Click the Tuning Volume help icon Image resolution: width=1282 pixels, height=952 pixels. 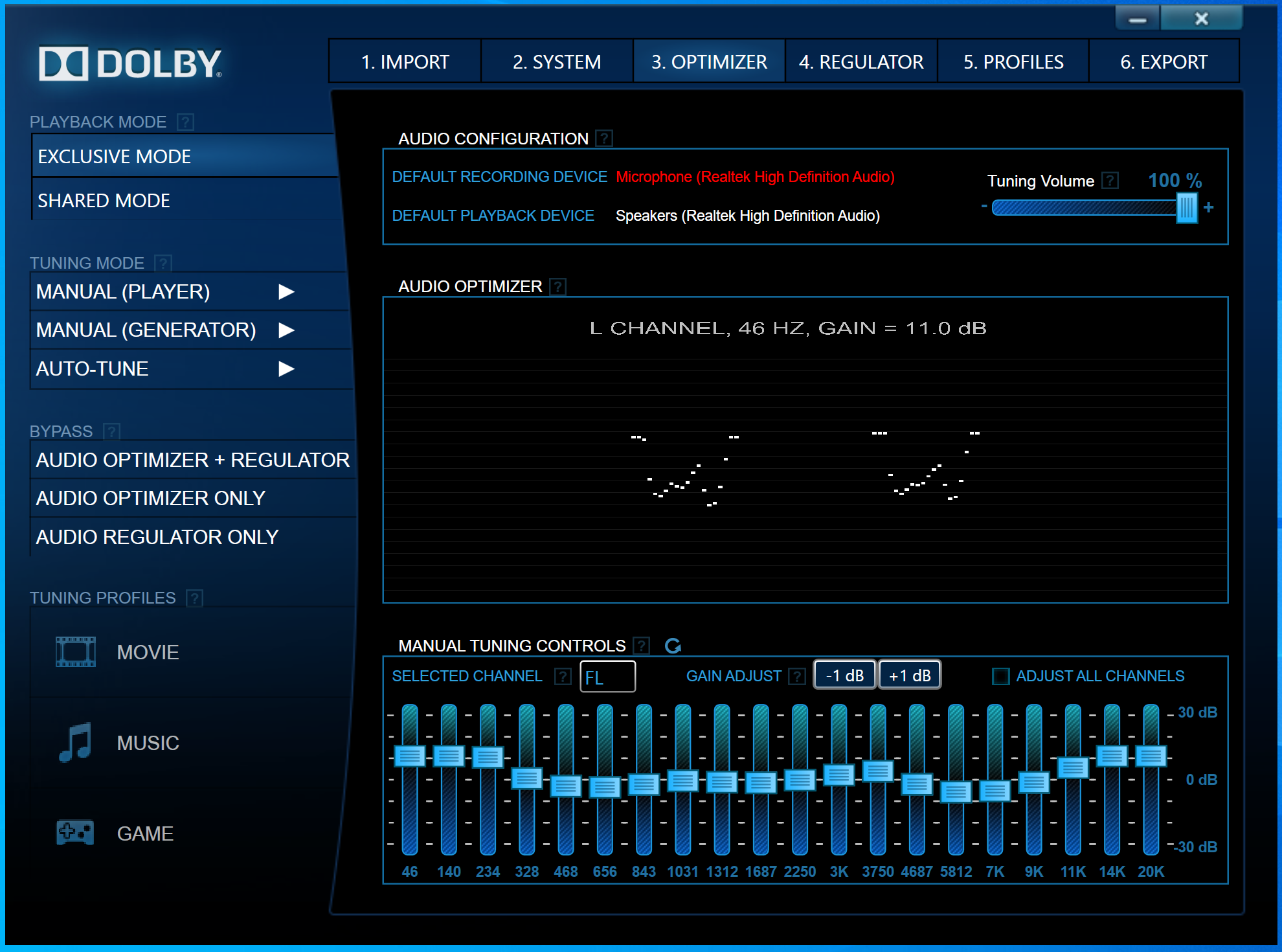pos(1110,181)
